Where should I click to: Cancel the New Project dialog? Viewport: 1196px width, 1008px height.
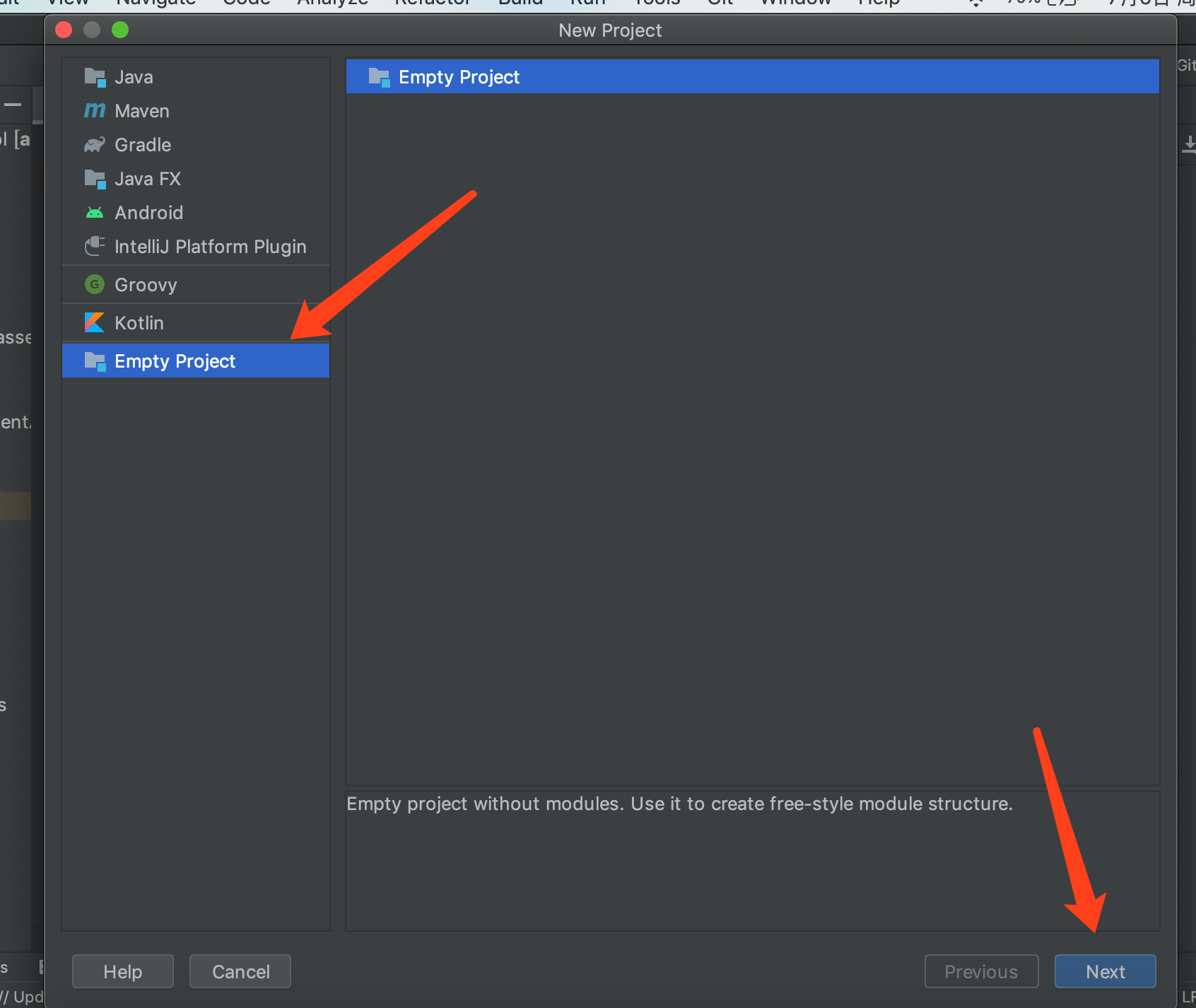point(240,971)
